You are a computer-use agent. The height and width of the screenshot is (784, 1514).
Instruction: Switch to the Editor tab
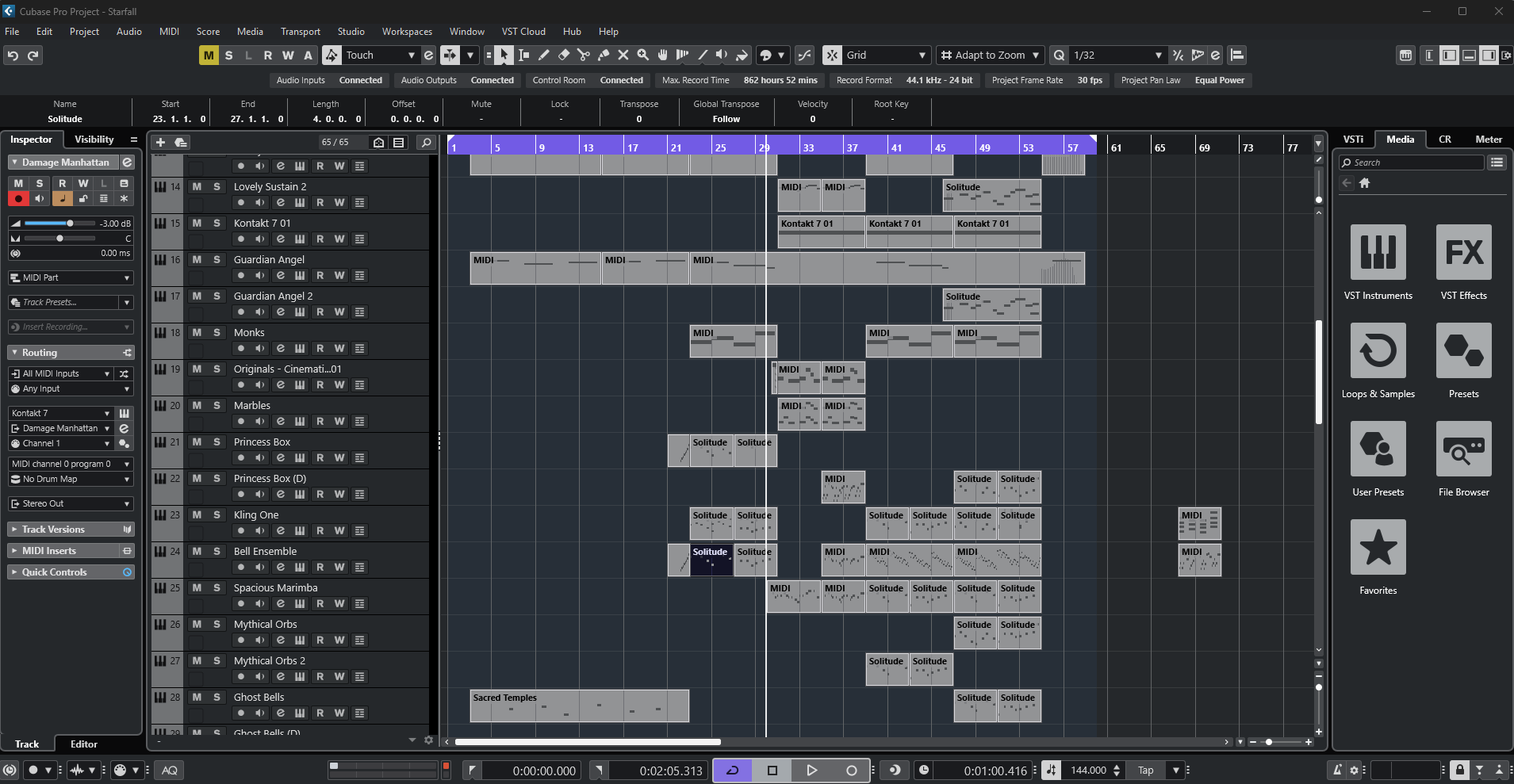[x=84, y=744]
